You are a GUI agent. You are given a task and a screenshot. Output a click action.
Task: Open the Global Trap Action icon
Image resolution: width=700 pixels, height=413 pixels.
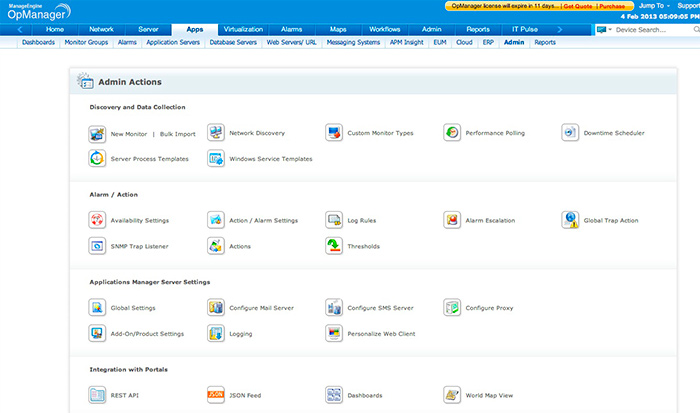(570, 220)
